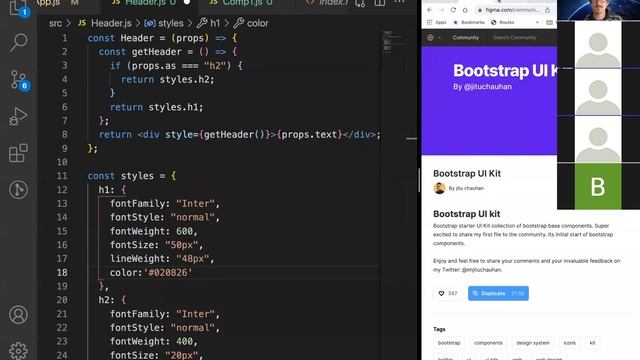
Task: Click the color value '#020826' on line 18
Action: tap(168, 273)
